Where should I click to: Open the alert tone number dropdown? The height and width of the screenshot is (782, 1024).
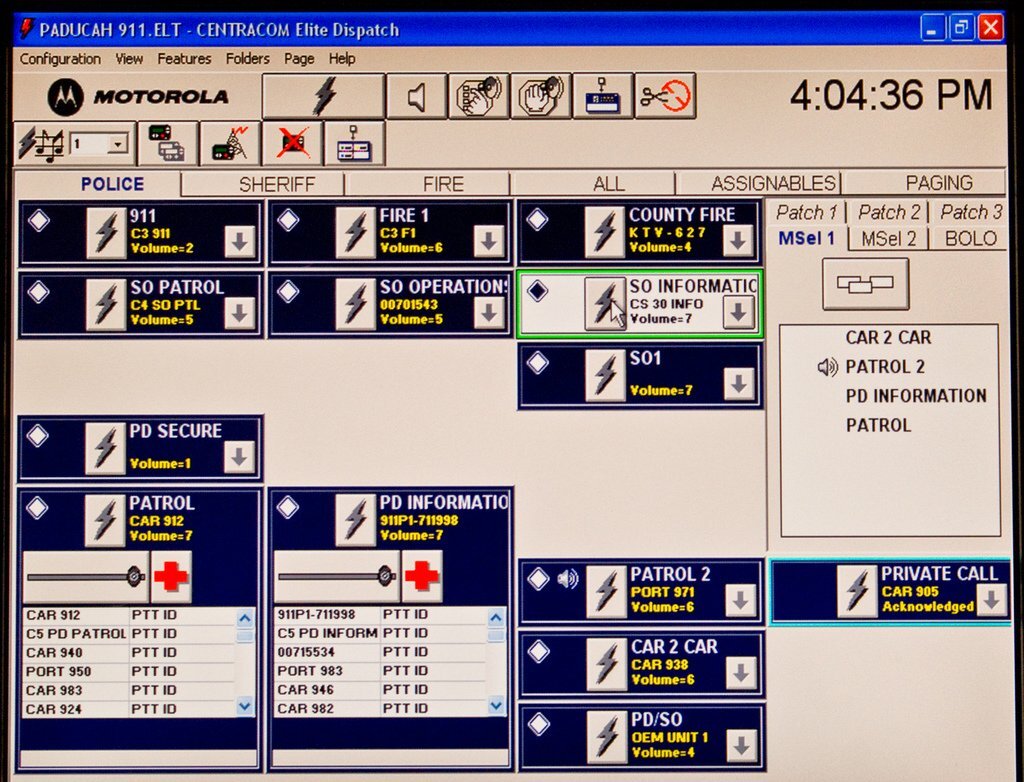(x=118, y=145)
